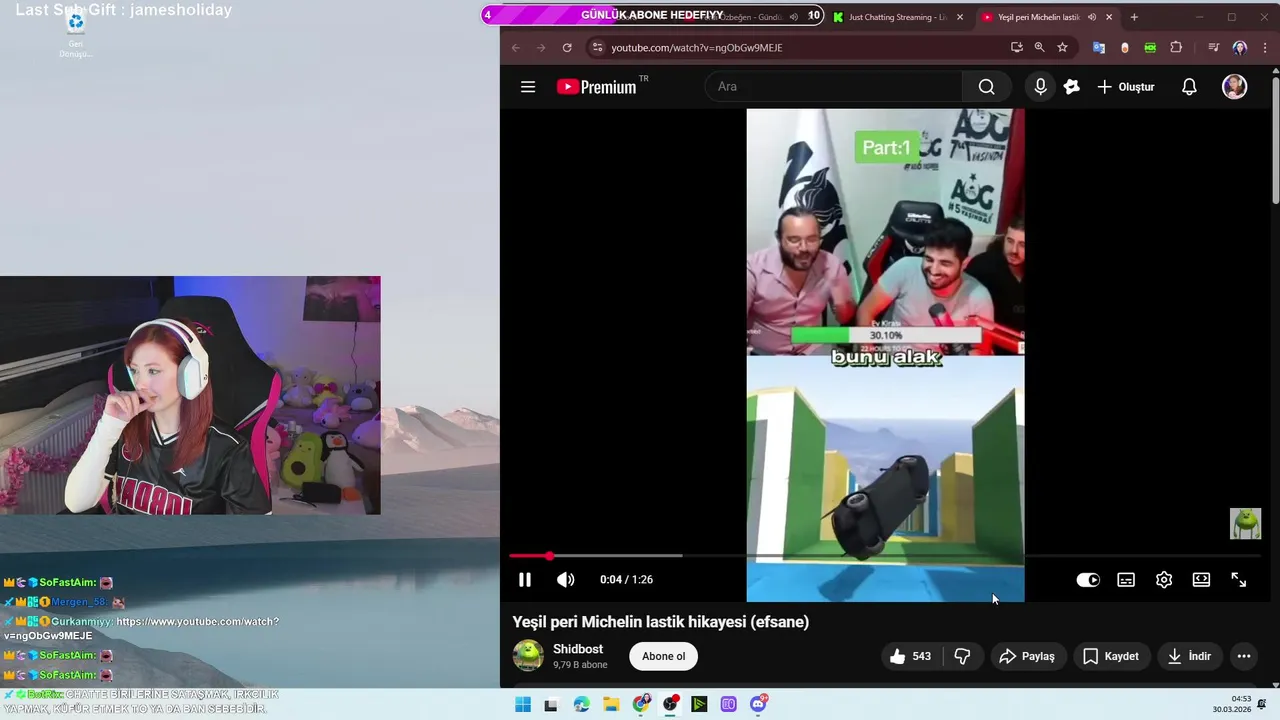
Task: Like the video with 543 likes
Action: tap(910, 656)
